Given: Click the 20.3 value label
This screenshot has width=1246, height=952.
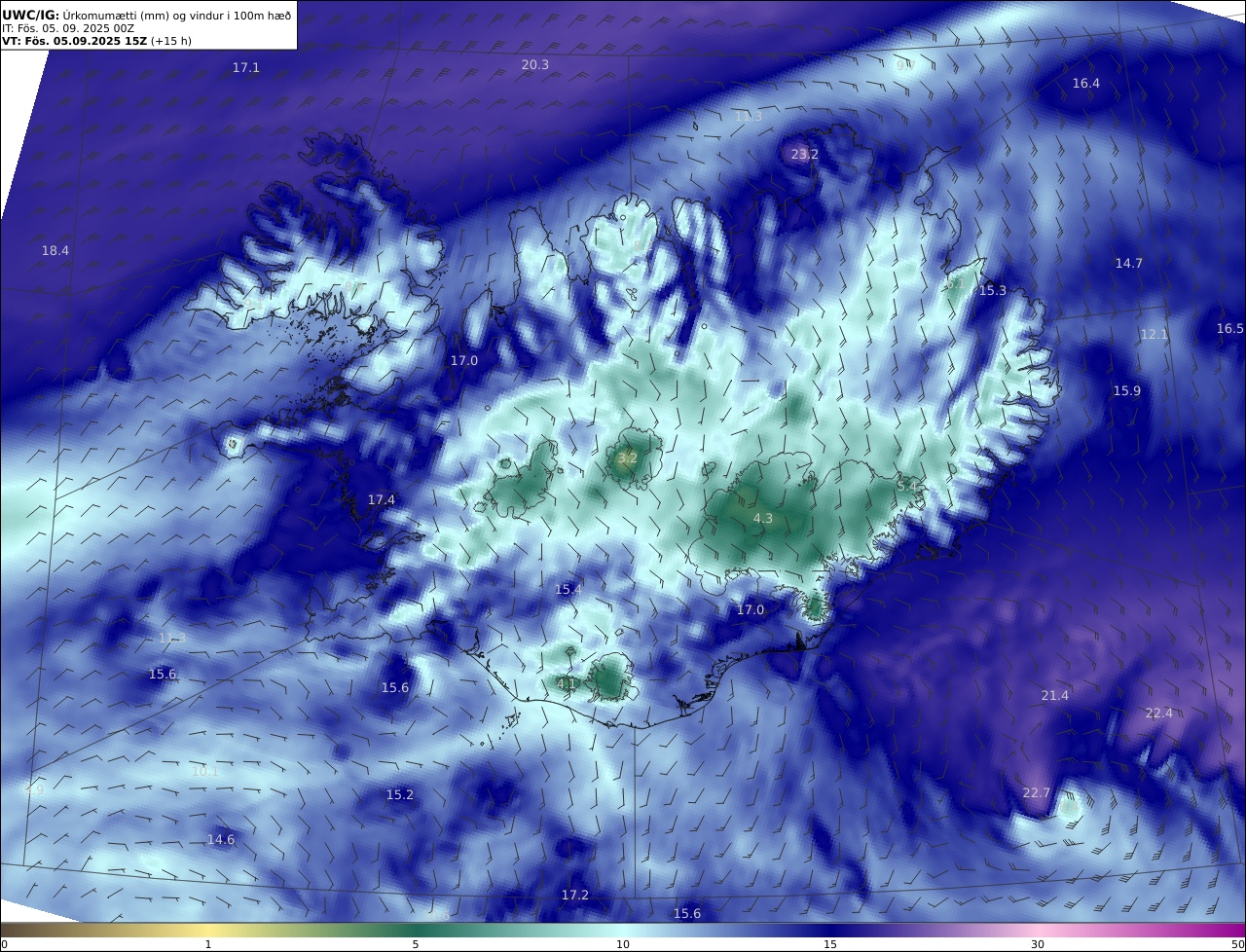Looking at the screenshot, I should 535,65.
